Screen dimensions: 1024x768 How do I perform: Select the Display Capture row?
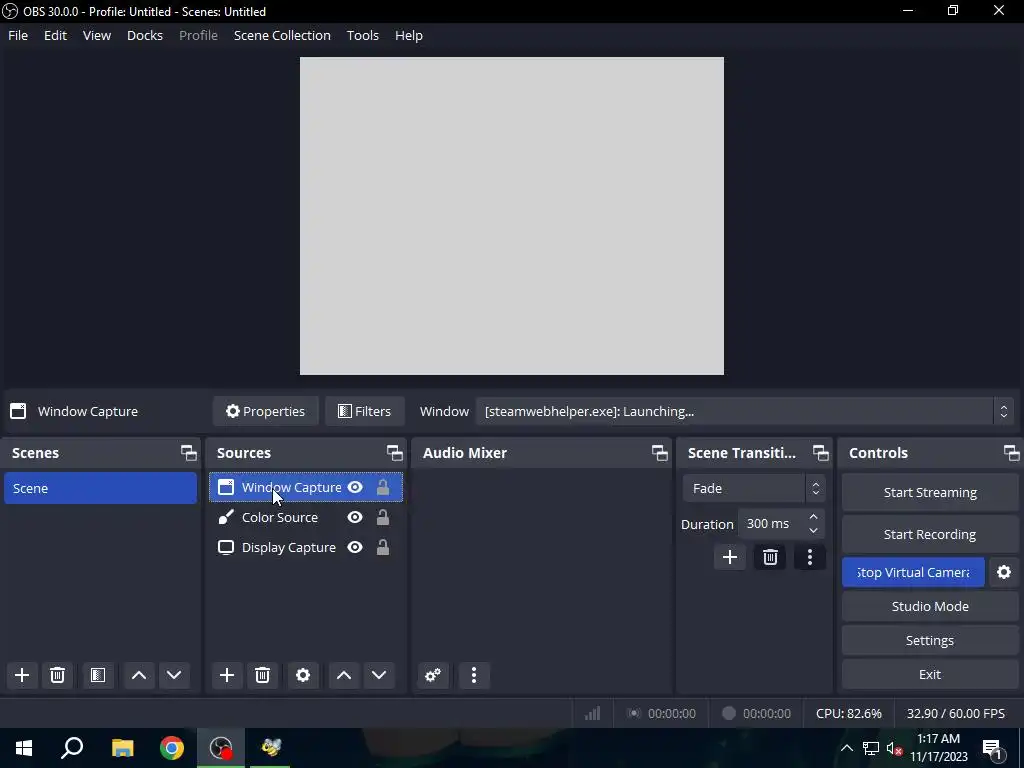pyautogui.click(x=306, y=547)
